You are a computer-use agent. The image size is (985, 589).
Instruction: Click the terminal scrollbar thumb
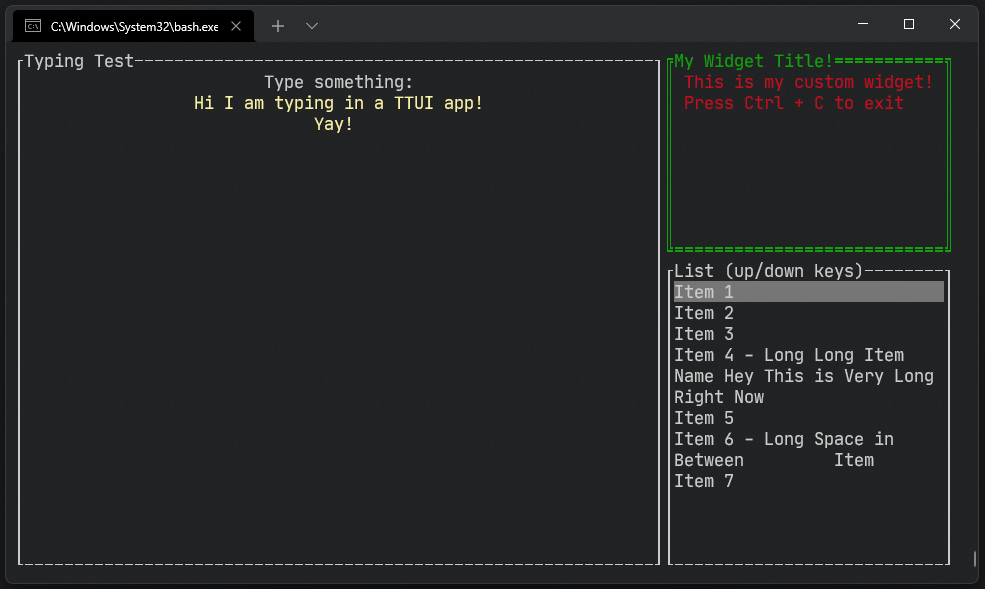coord(974,559)
